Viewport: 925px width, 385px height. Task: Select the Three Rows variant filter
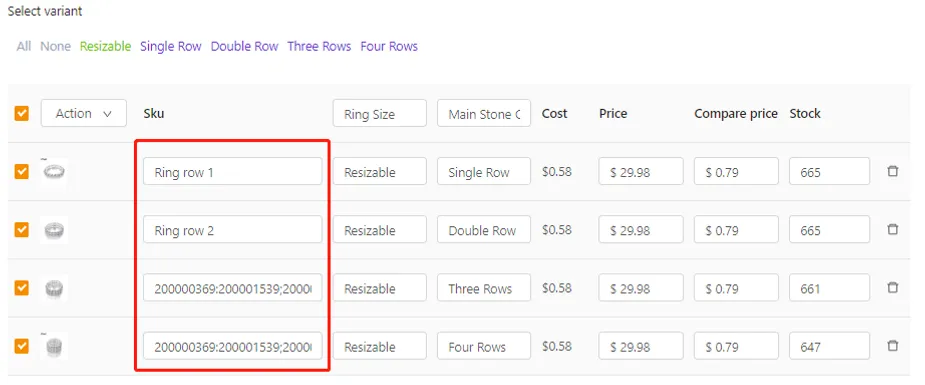pos(319,47)
